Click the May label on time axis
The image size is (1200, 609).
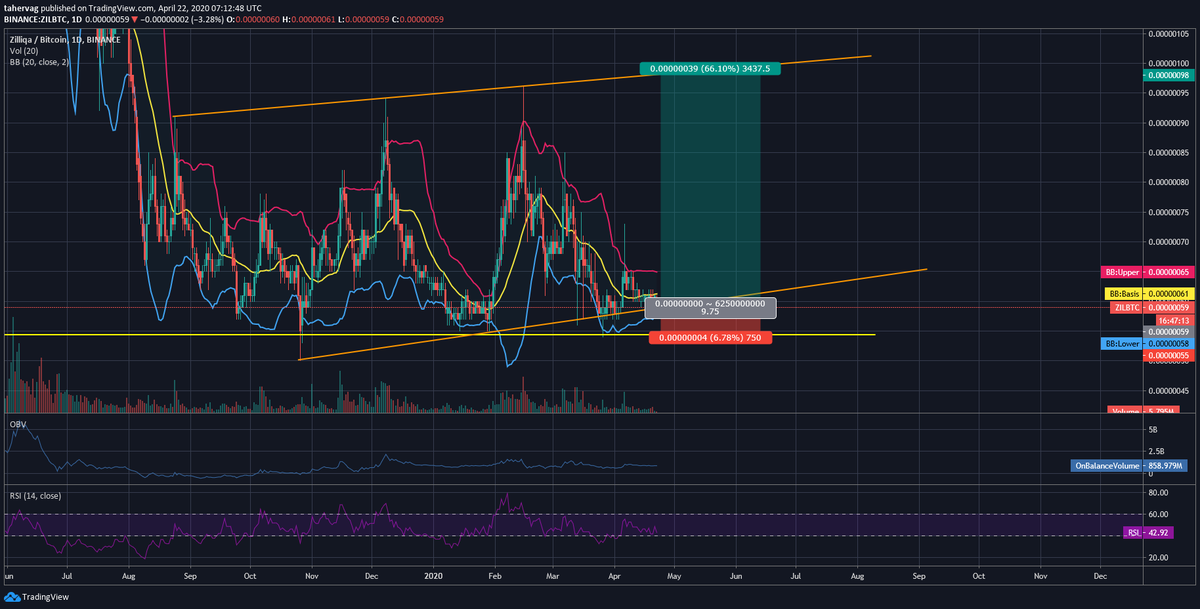tap(674, 577)
